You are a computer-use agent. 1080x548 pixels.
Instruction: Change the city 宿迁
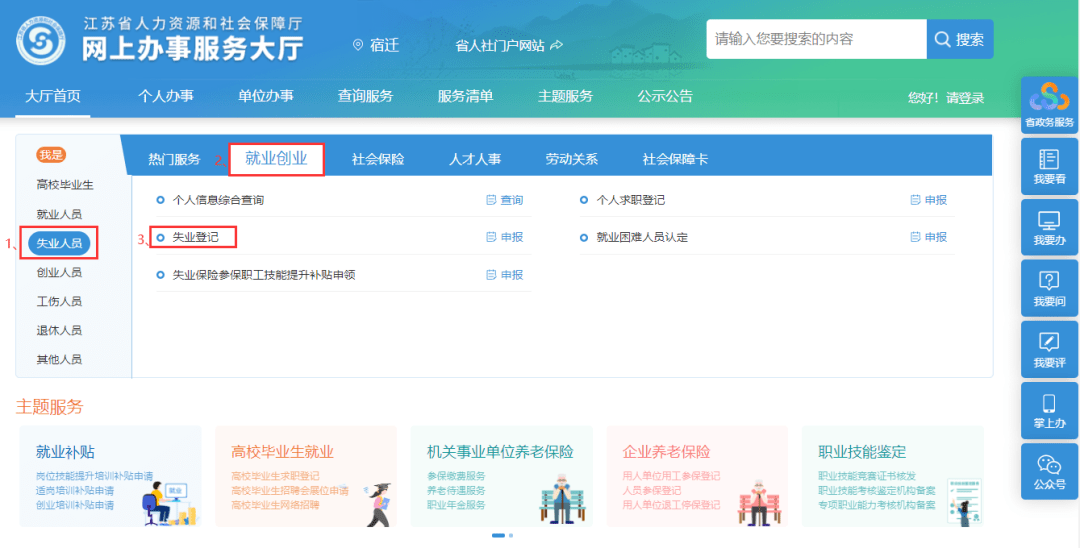(384, 45)
